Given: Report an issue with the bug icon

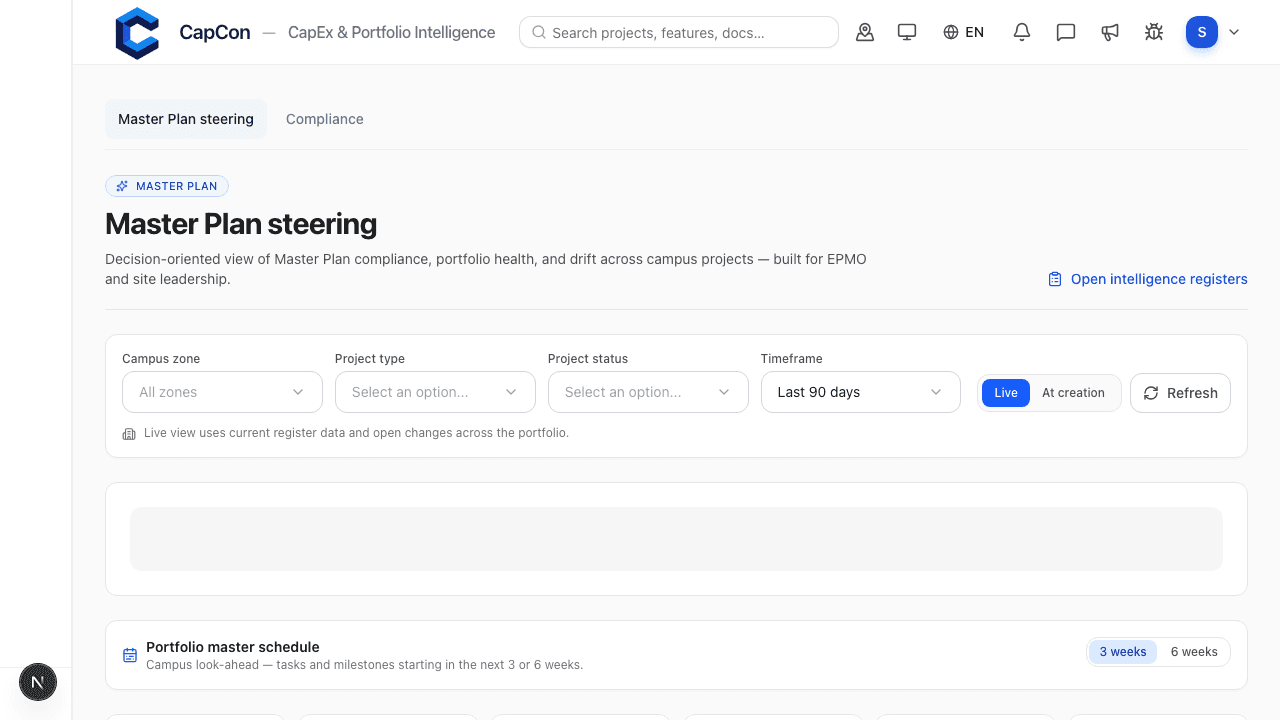Looking at the screenshot, I should [x=1154, y=32].
